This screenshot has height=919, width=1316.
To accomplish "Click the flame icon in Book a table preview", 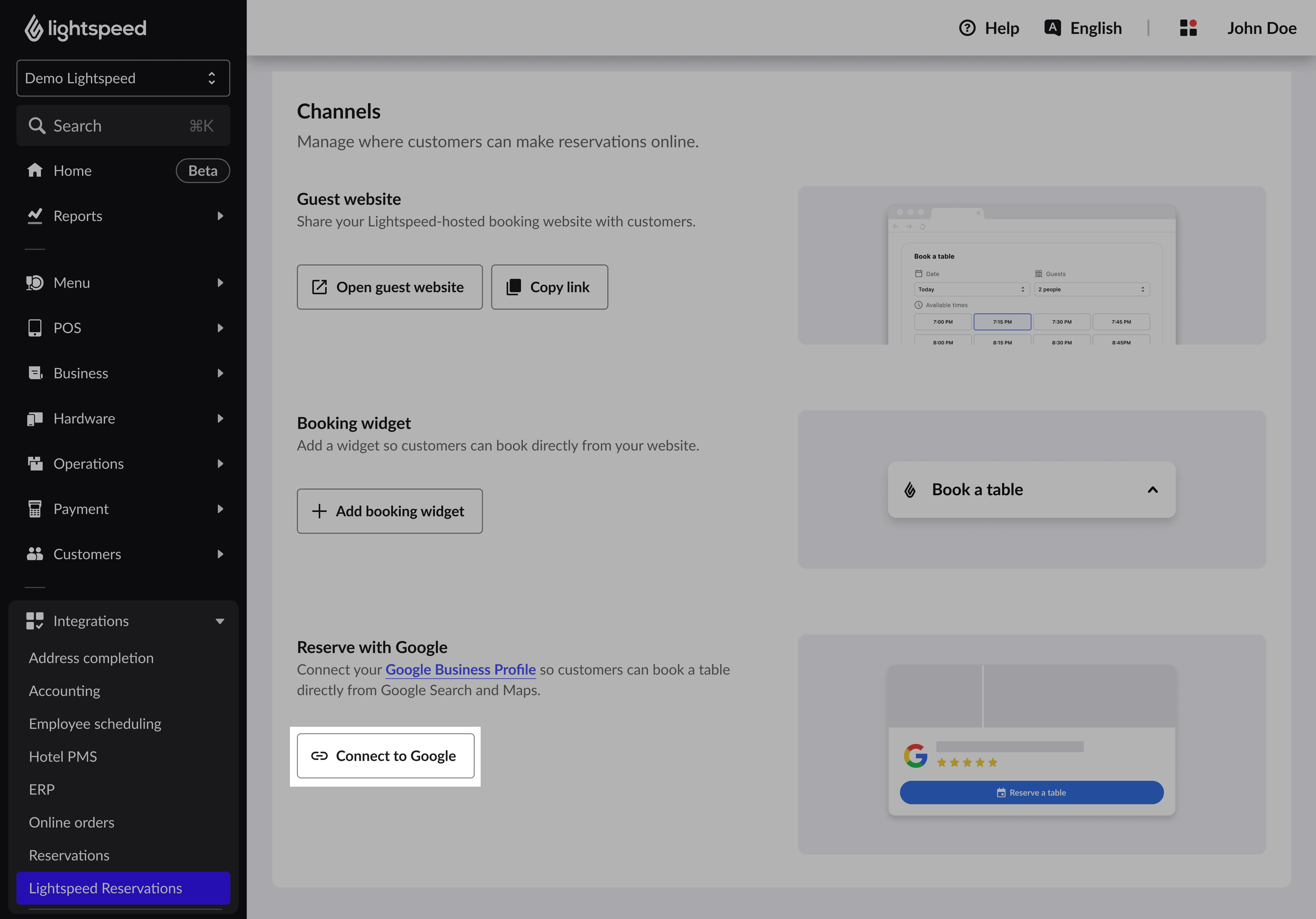I will pos(910,489).
